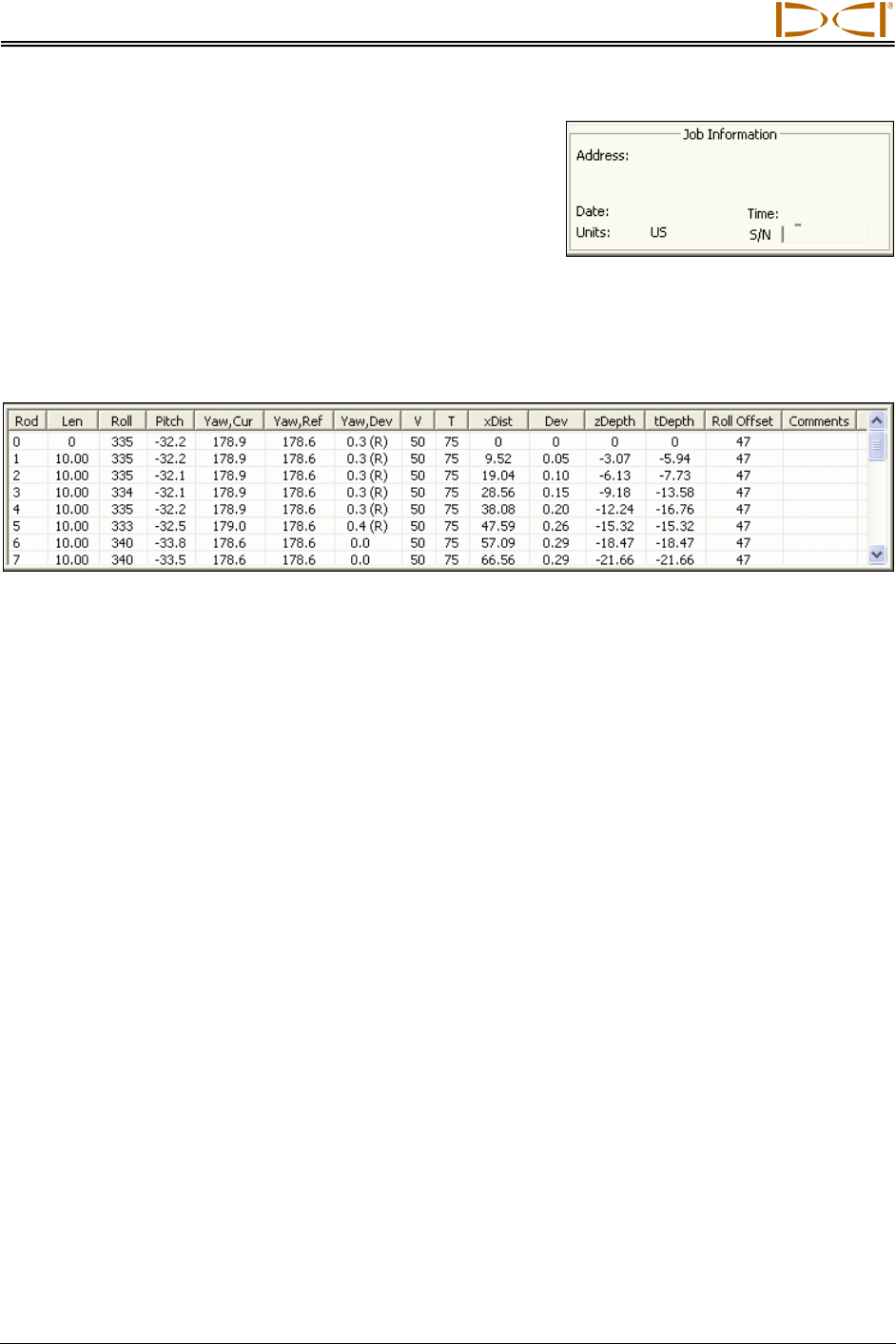The height and width of the screenshot is (1344, 896).
Task: Click Yaw,Dev cell 0.4 (R)
Action: (x=367, y=526)
